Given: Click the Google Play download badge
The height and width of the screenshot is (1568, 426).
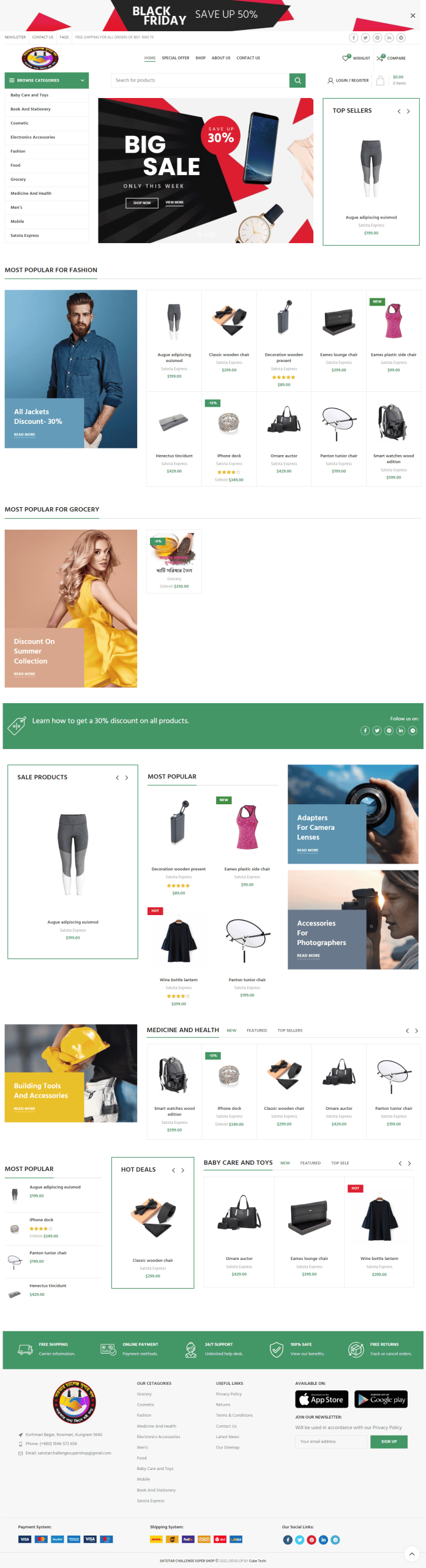Looking at the screenshot, I should pos(381,1399).
